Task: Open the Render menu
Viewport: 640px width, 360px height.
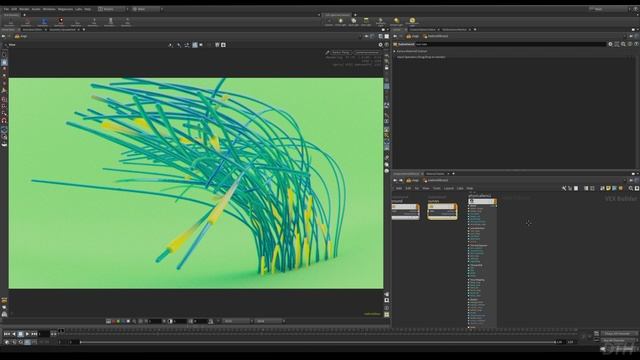Action: [24, 9]
